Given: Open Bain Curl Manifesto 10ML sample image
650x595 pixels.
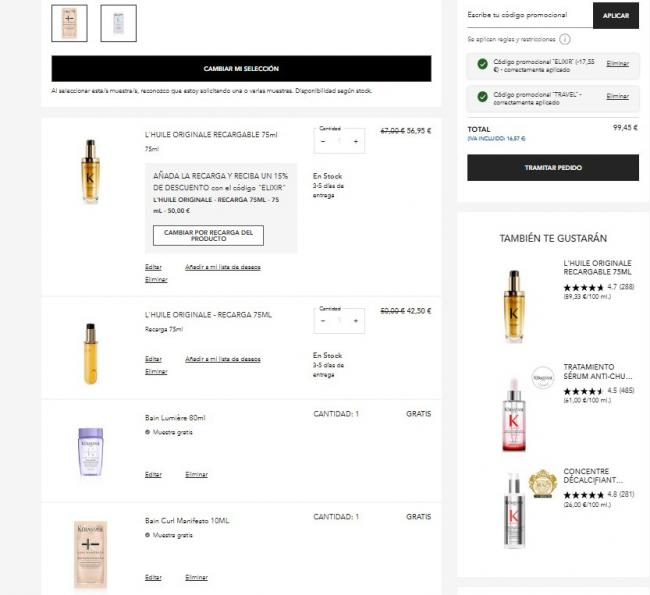Looking at the screenshot, I should coord(90,555).
